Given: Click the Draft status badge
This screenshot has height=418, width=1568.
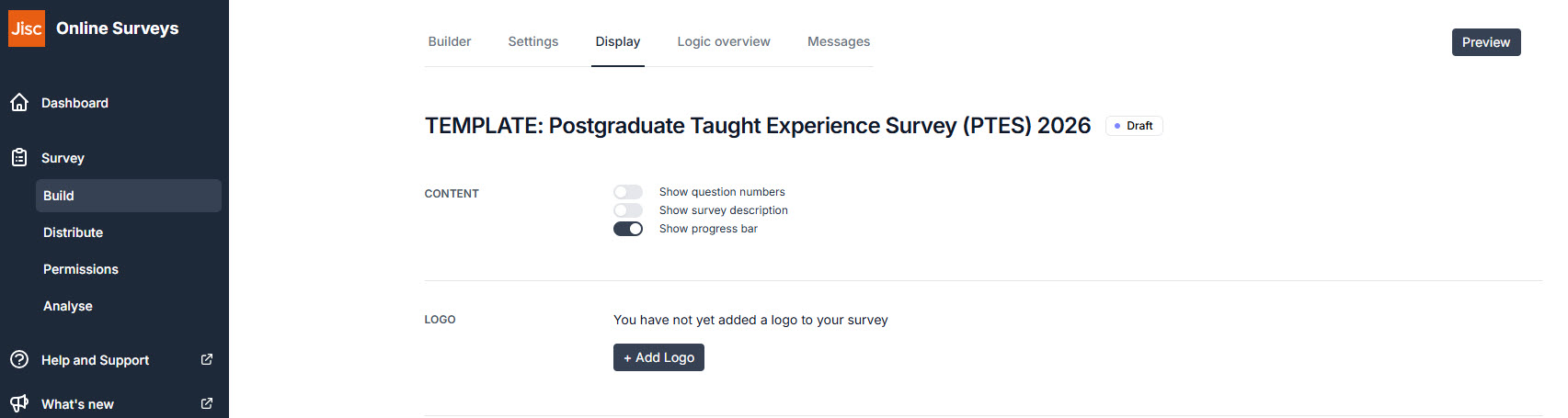Looking at the screenshot, I should click(x=1134, y=126).
